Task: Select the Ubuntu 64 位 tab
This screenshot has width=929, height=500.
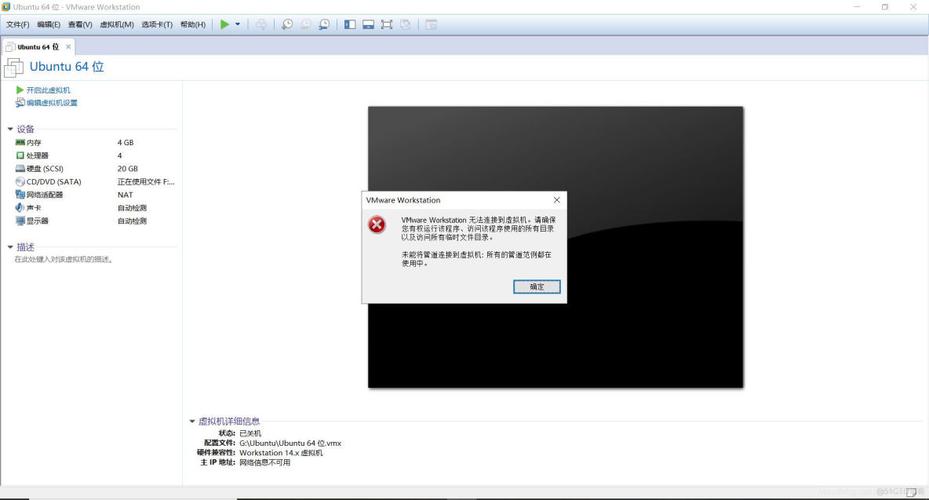Action: coord(38,46)
